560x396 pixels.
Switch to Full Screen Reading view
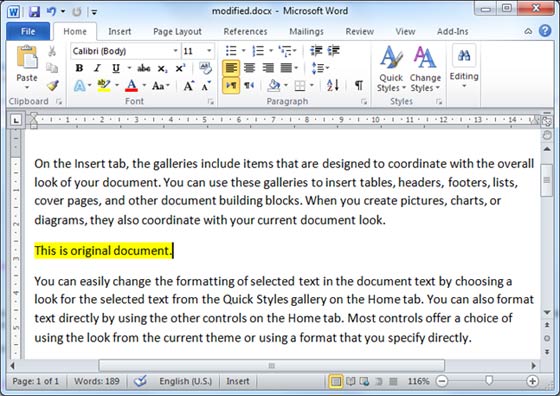click(351, 382)
